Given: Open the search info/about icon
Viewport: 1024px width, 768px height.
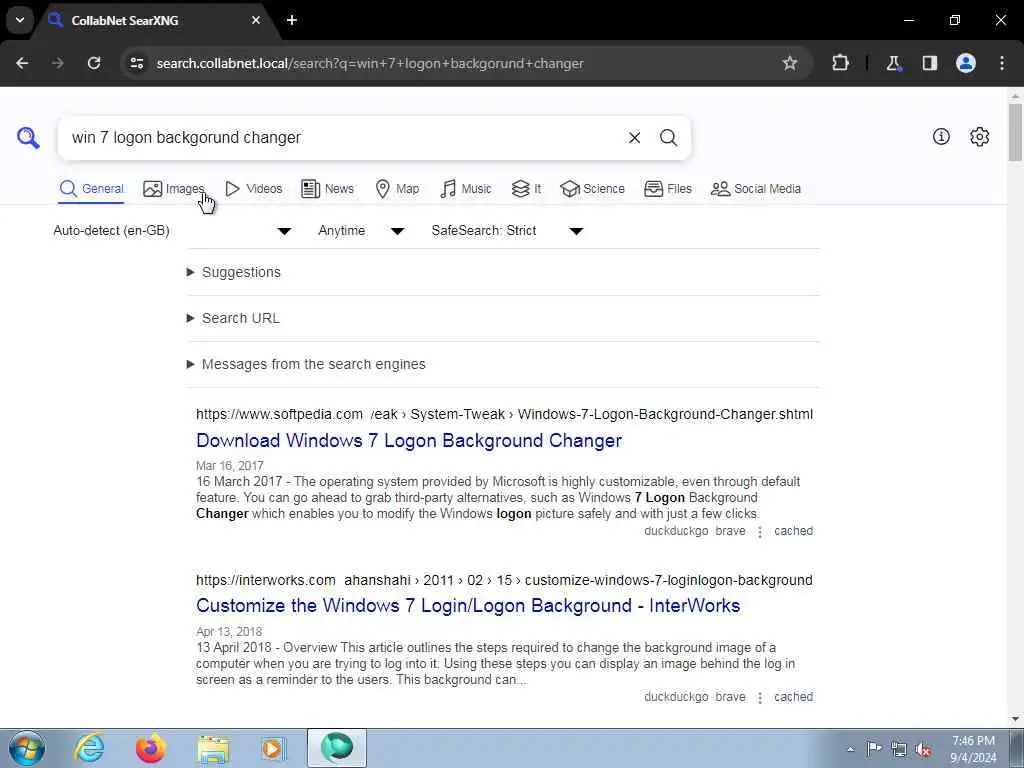Looking at the screenshot, I should pyautogui.click(x=941, y=136).
